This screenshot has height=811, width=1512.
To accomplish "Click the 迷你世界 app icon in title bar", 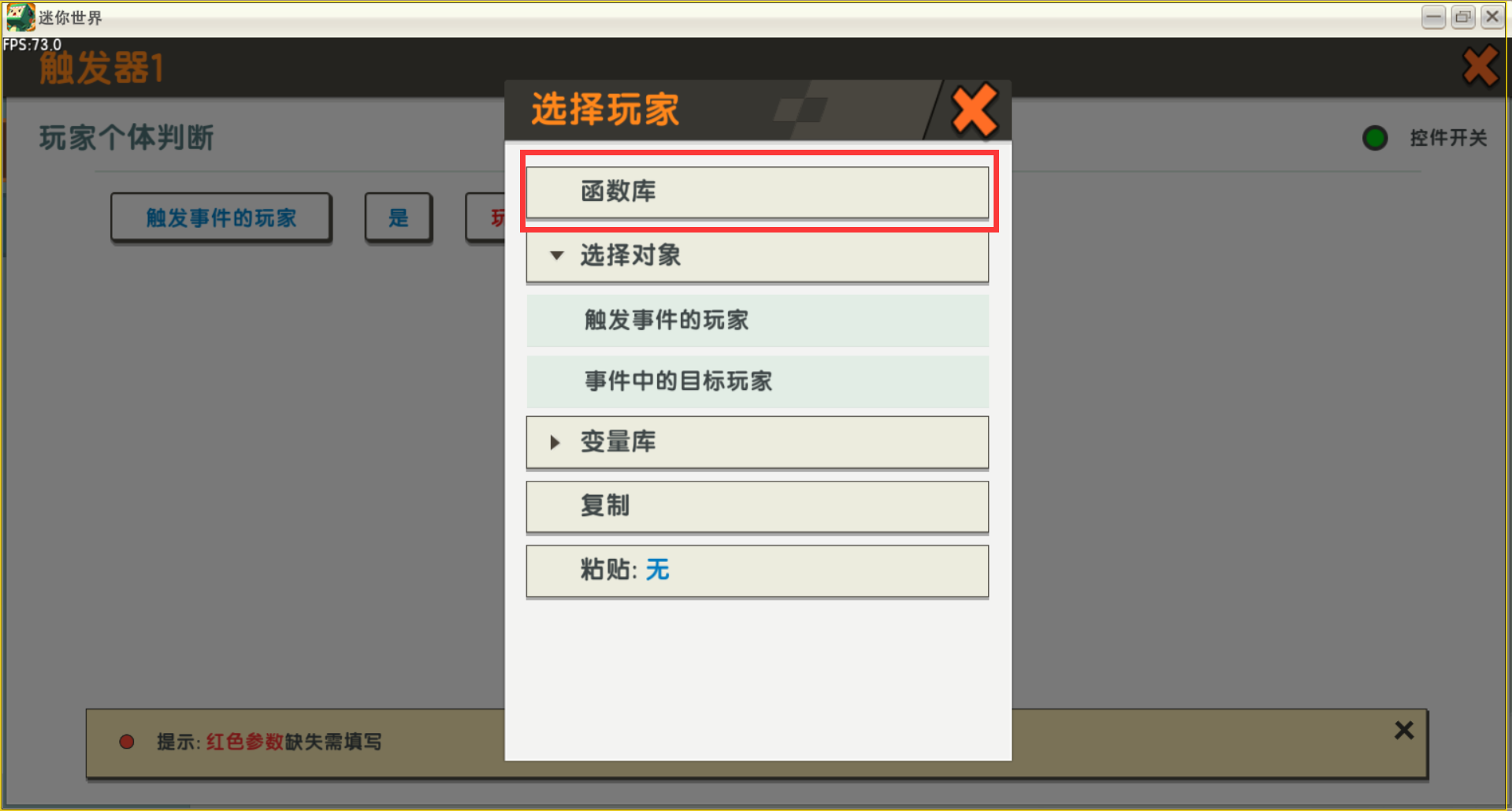I will 20,17.
